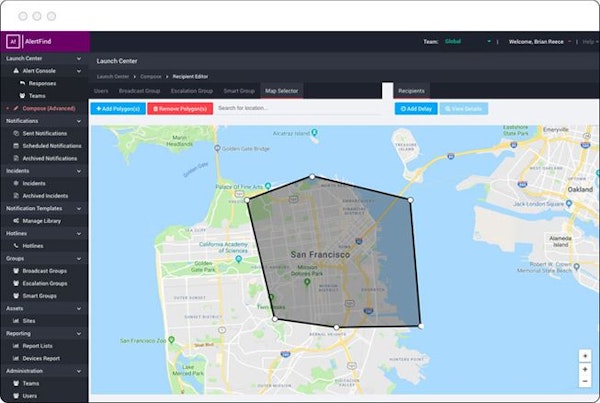This screenshot has height=403, width=600.
Task: Click the Smart Groups people icon
Action: tap(16, 295)
